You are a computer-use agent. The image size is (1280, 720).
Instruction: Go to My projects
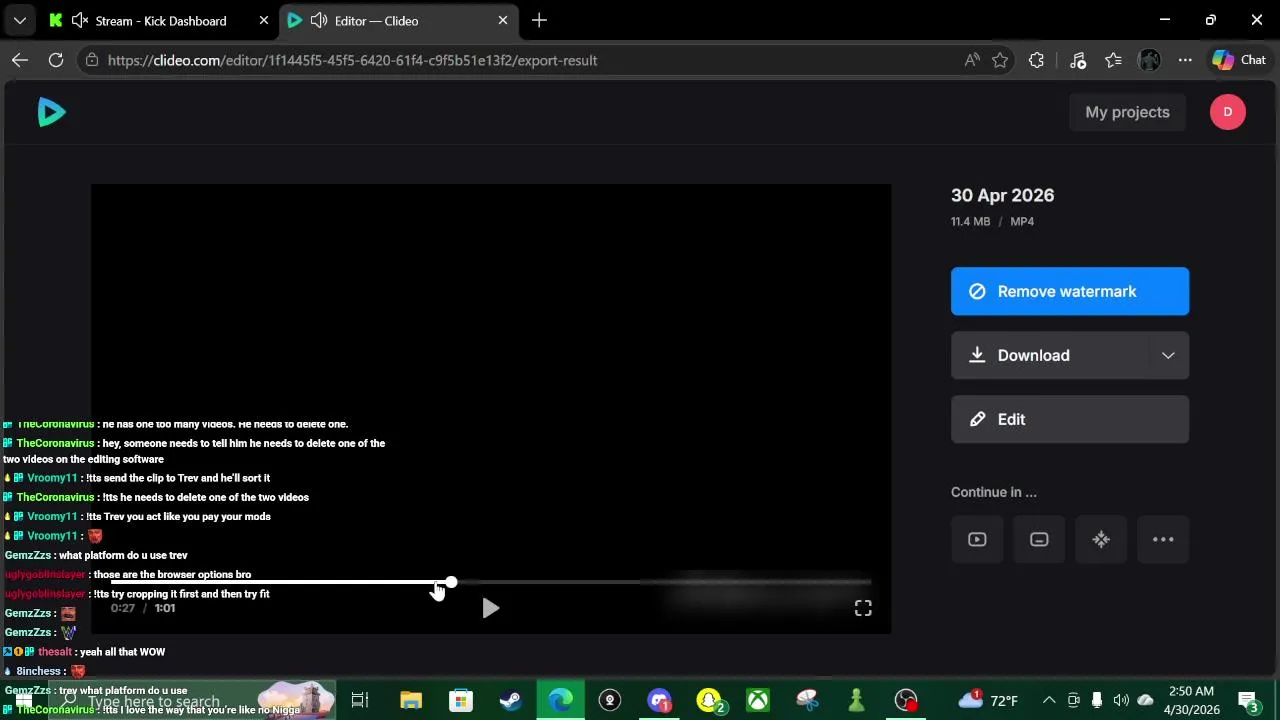coord(1127,112)
